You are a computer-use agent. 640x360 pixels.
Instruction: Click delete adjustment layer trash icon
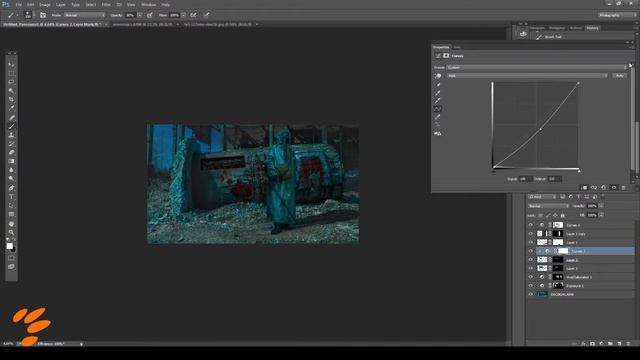(623, 188)
